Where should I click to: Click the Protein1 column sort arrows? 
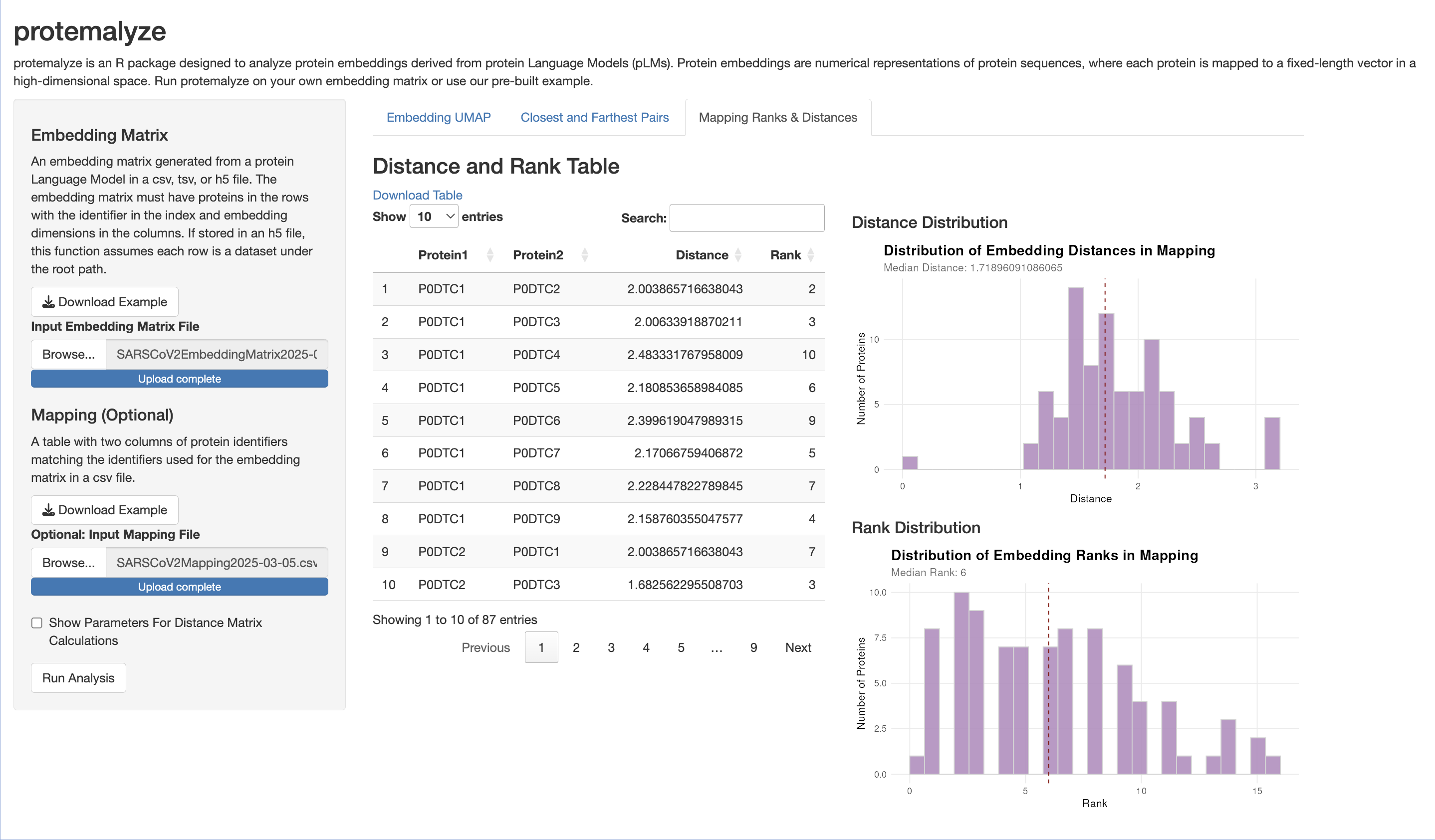point(489,255)
